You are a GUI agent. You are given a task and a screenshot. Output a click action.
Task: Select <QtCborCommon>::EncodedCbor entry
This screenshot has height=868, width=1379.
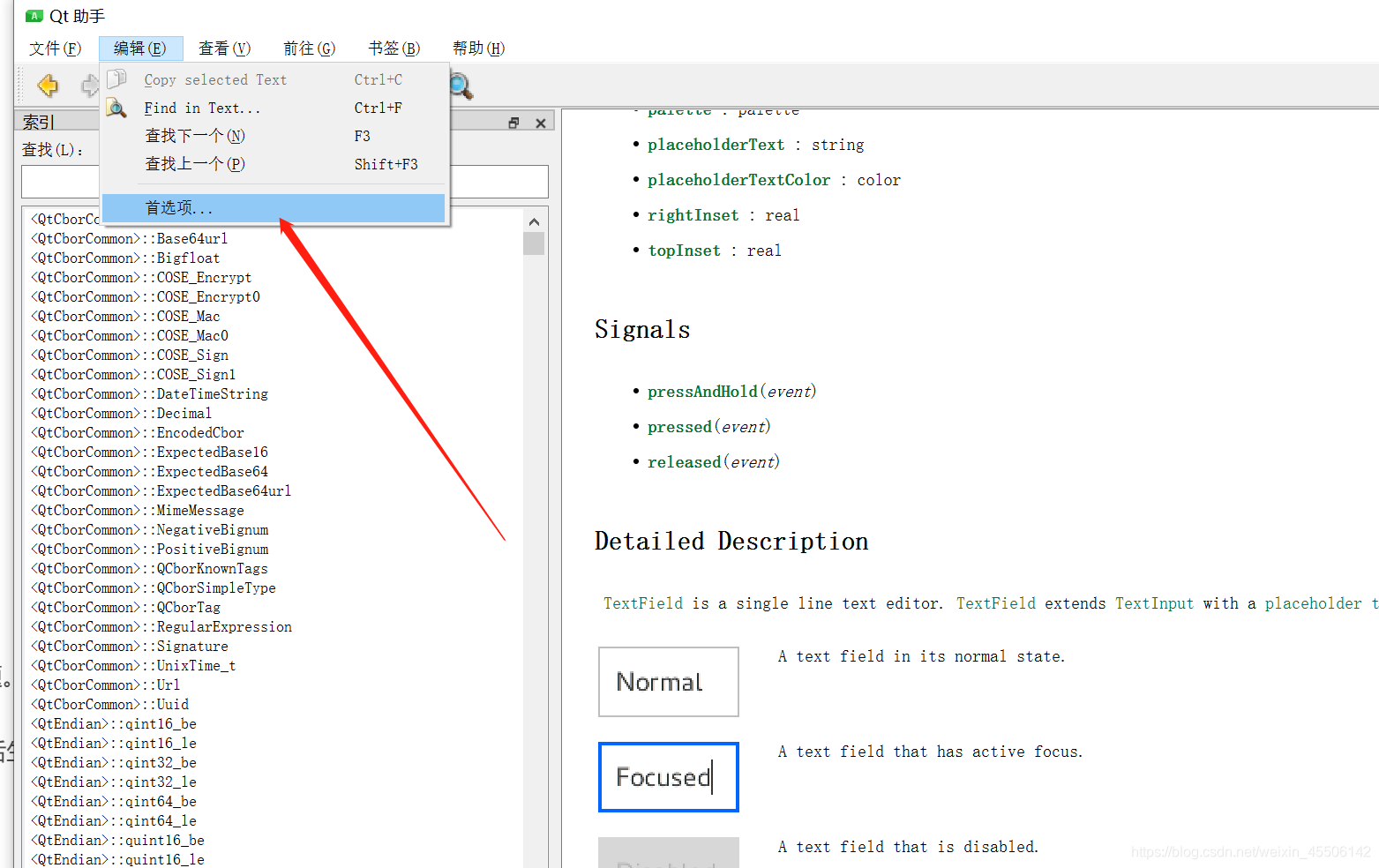pyautogui.click(x=138, y=432)
